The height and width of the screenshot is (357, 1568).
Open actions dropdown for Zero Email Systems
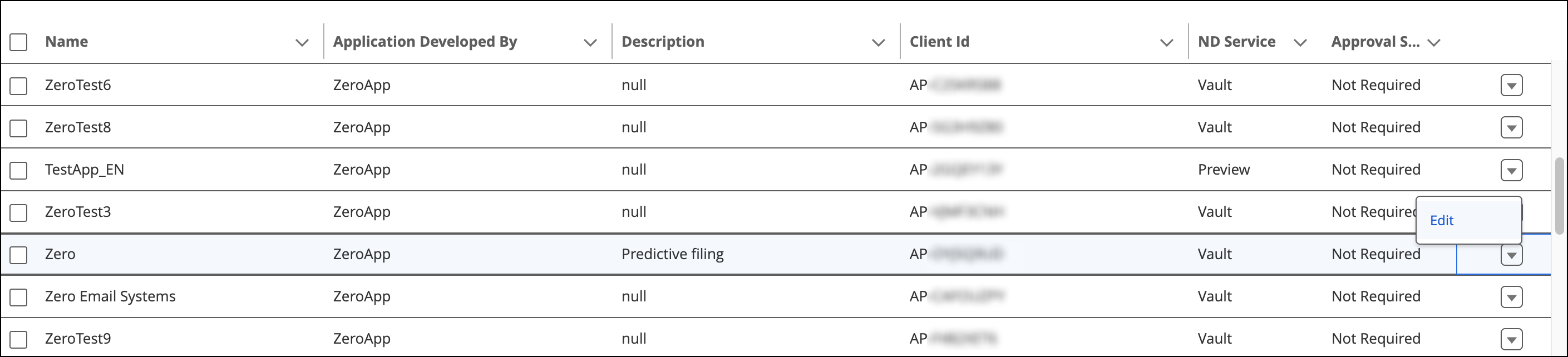point(1511,297)
